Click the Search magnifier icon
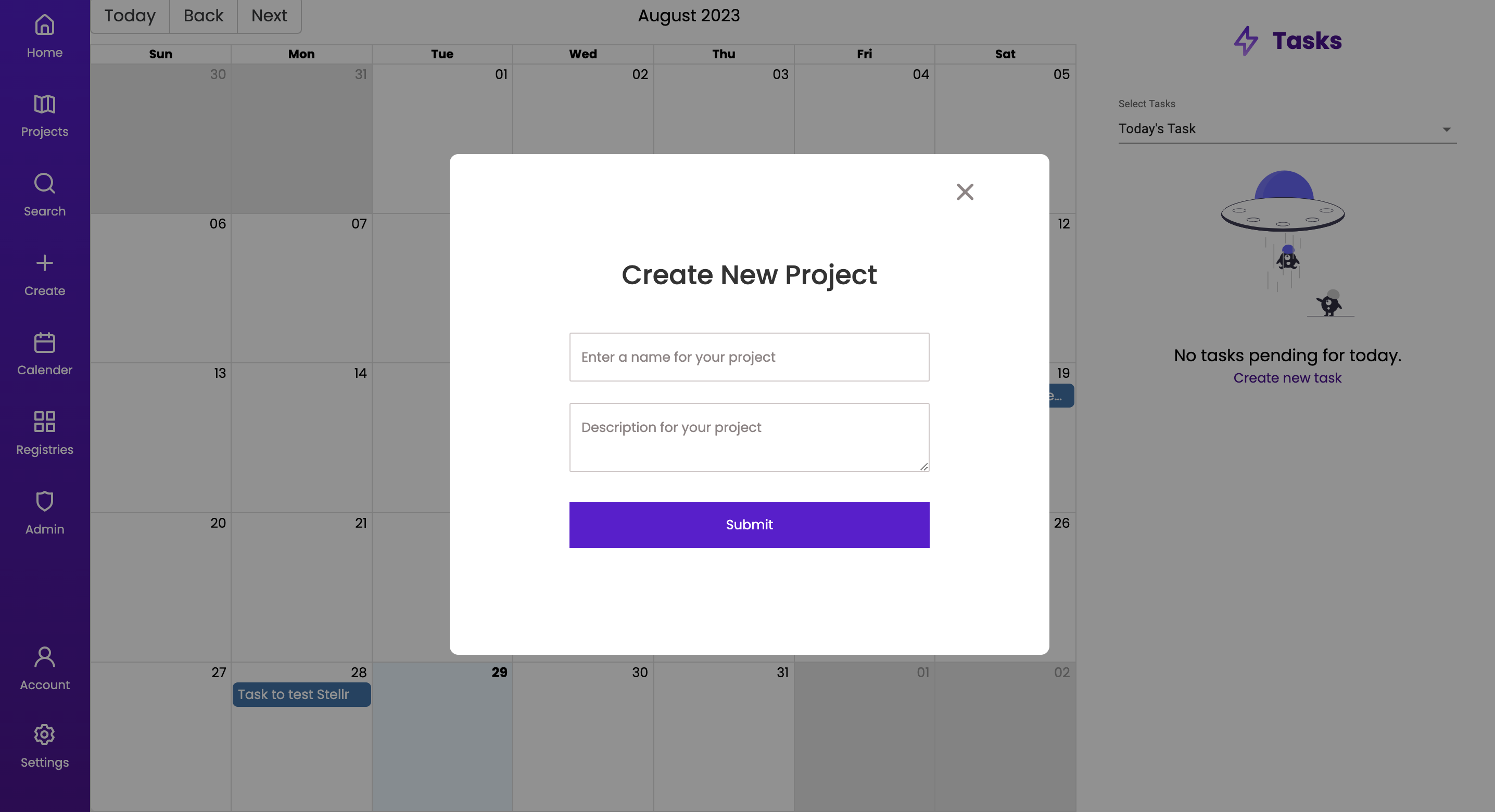Image resolution: width=1495 pixels, height=812 pixels. pos(45,183)
